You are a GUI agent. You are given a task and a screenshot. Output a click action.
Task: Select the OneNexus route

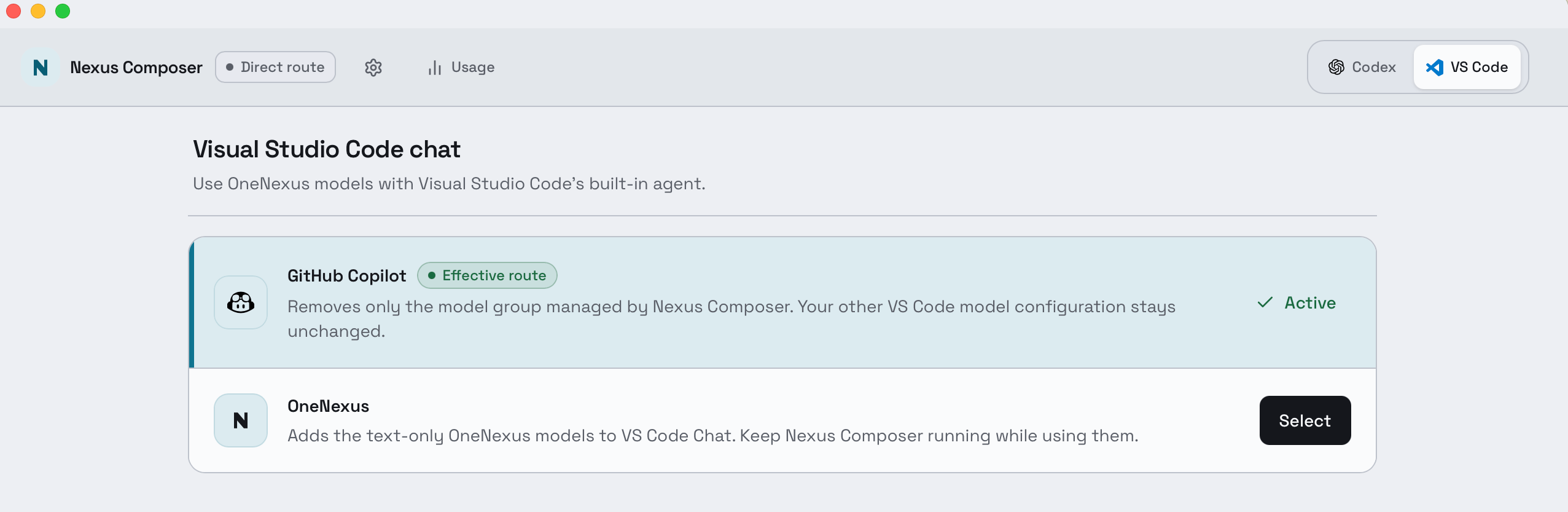1305,420
